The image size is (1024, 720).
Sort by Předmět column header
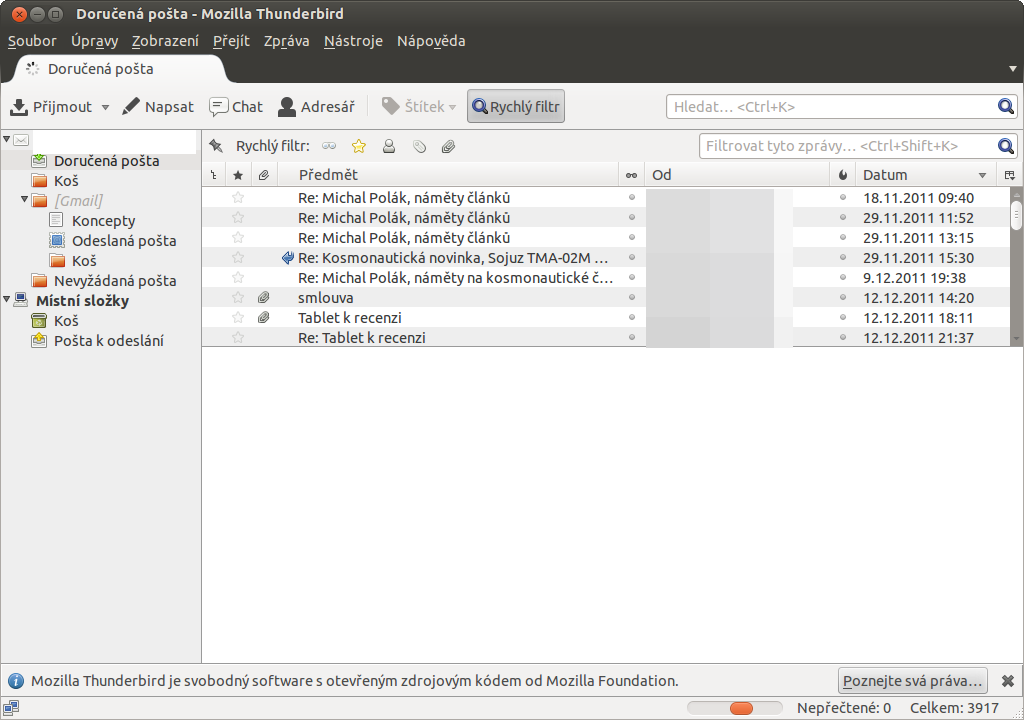tap(448, 175)
